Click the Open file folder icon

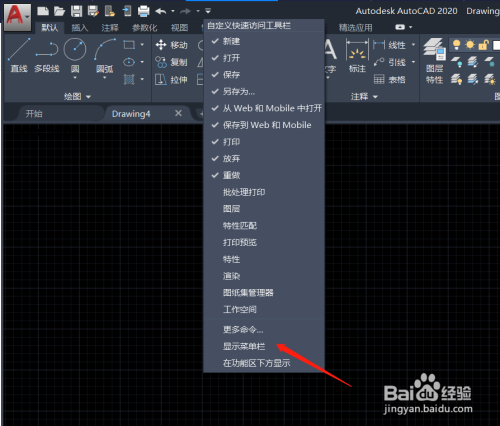[x=59, y=11]
